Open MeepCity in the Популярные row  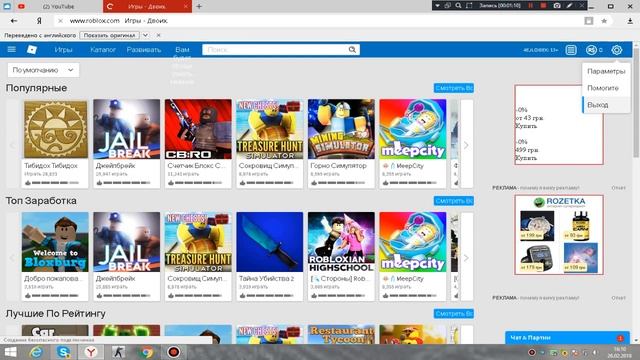413,129
